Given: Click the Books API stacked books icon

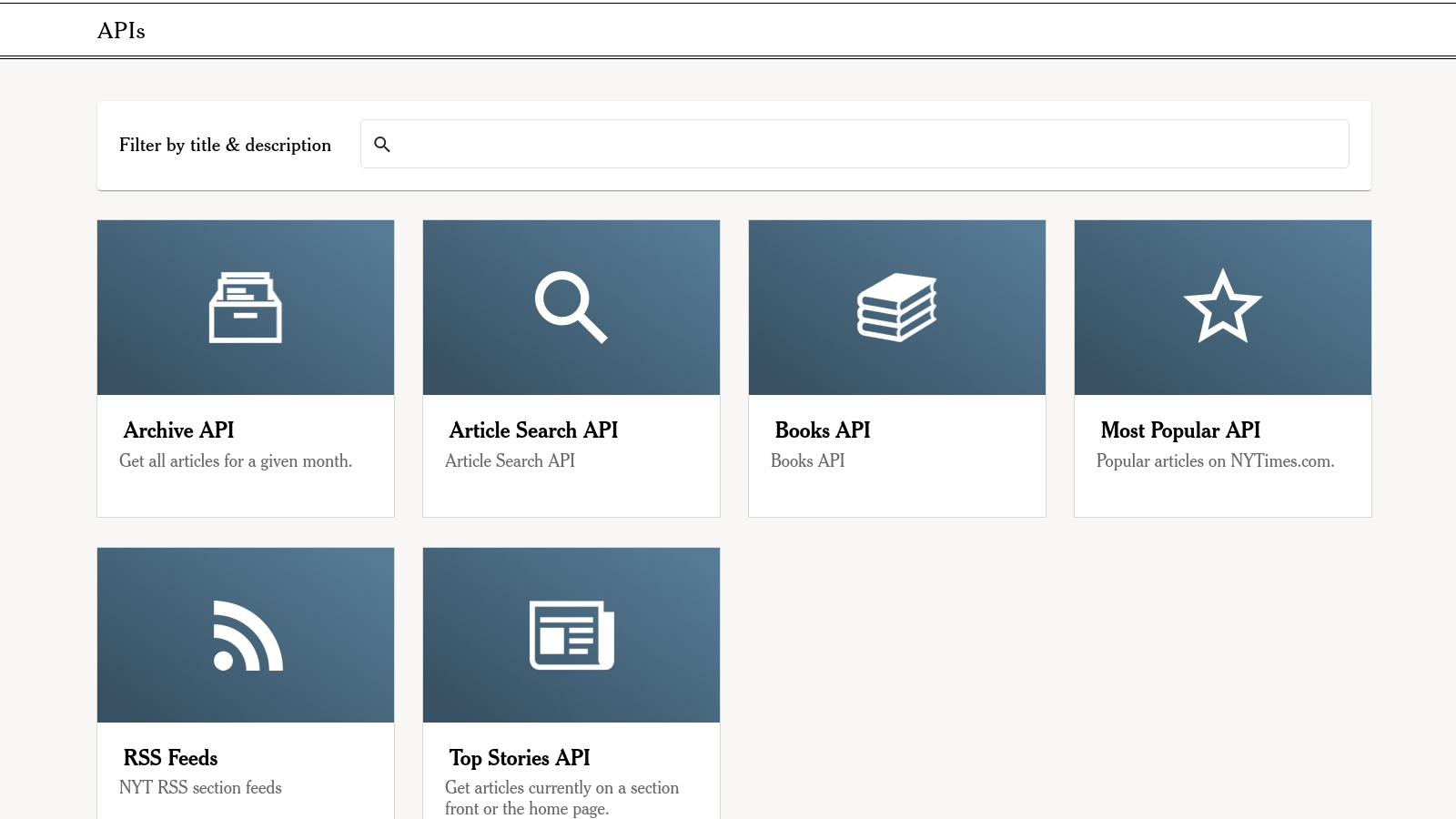Looking at the screenshot, I should click(897, 308).
